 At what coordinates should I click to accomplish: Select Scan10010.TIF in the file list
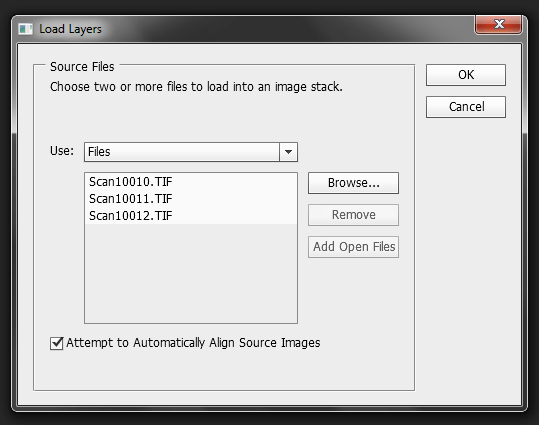tap(131, 182)
